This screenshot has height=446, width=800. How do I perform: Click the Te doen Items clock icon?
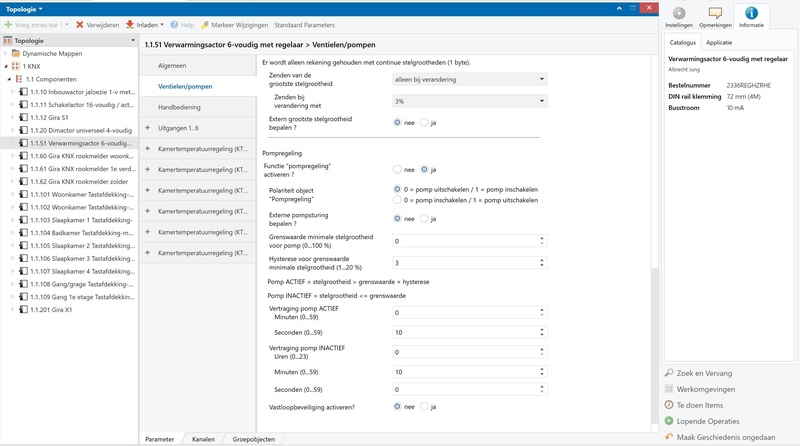(x=669, y=404)
